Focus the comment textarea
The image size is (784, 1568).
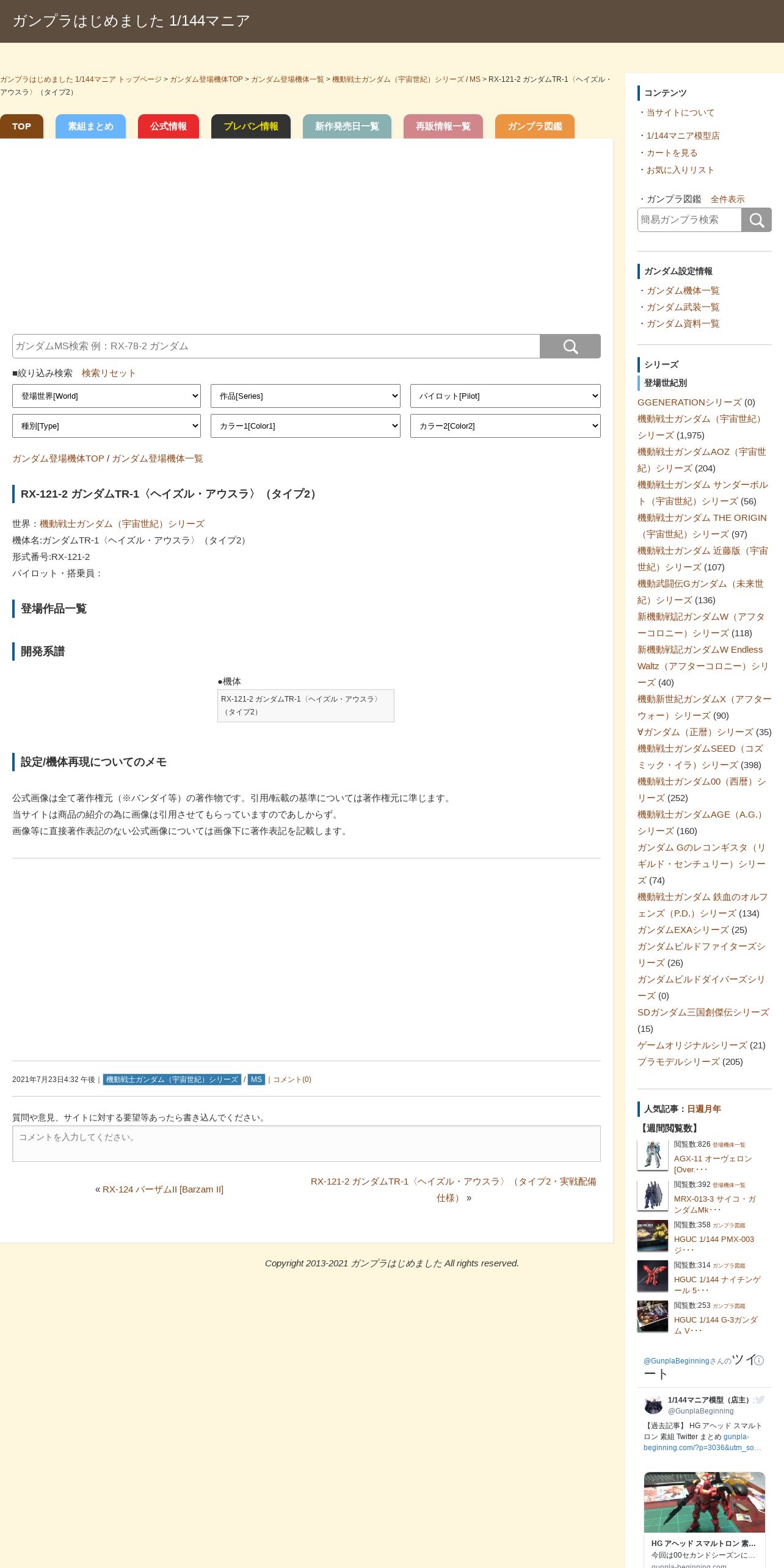tap(307, 1144)
